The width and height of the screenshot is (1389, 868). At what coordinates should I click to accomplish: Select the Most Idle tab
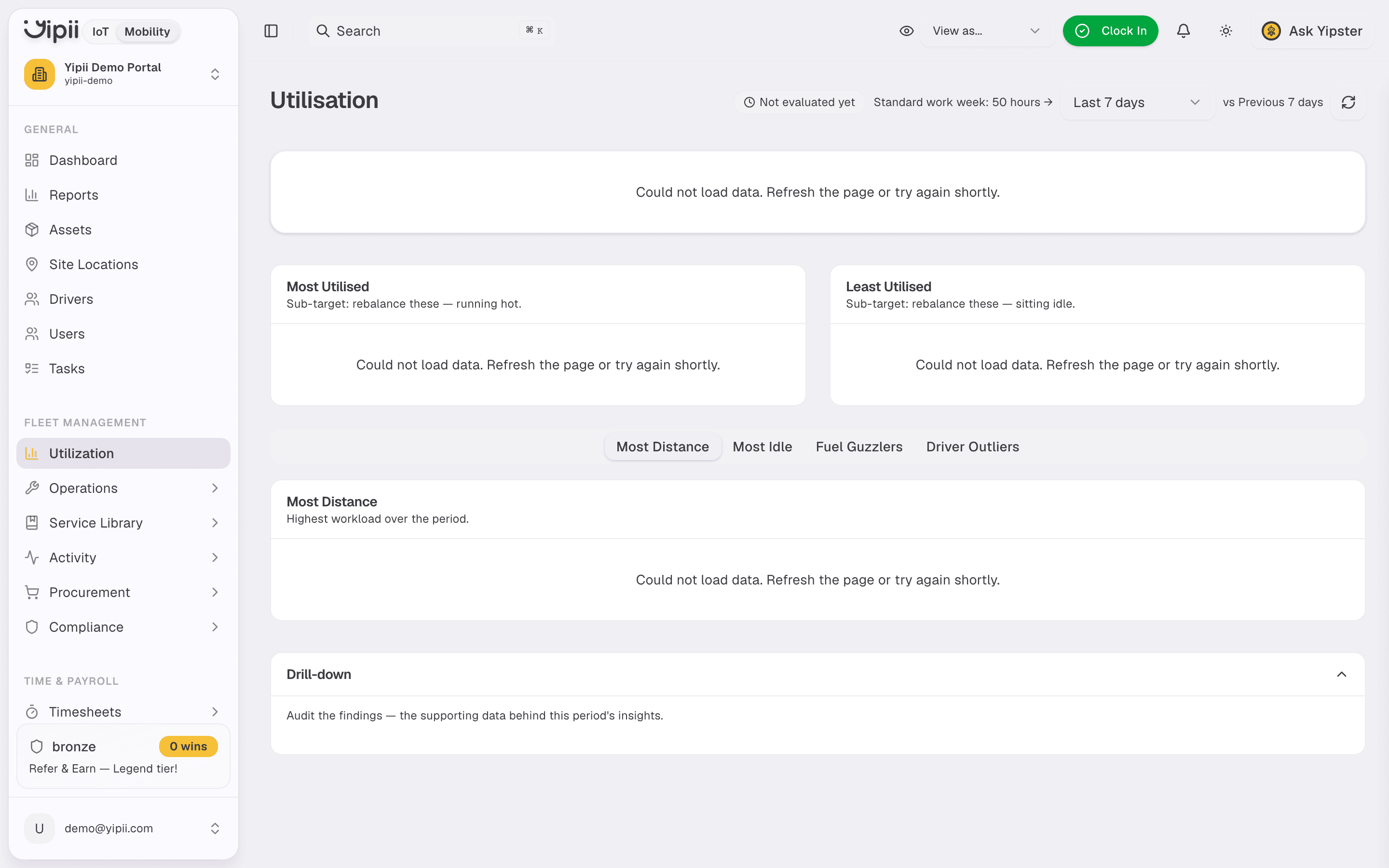762,447
